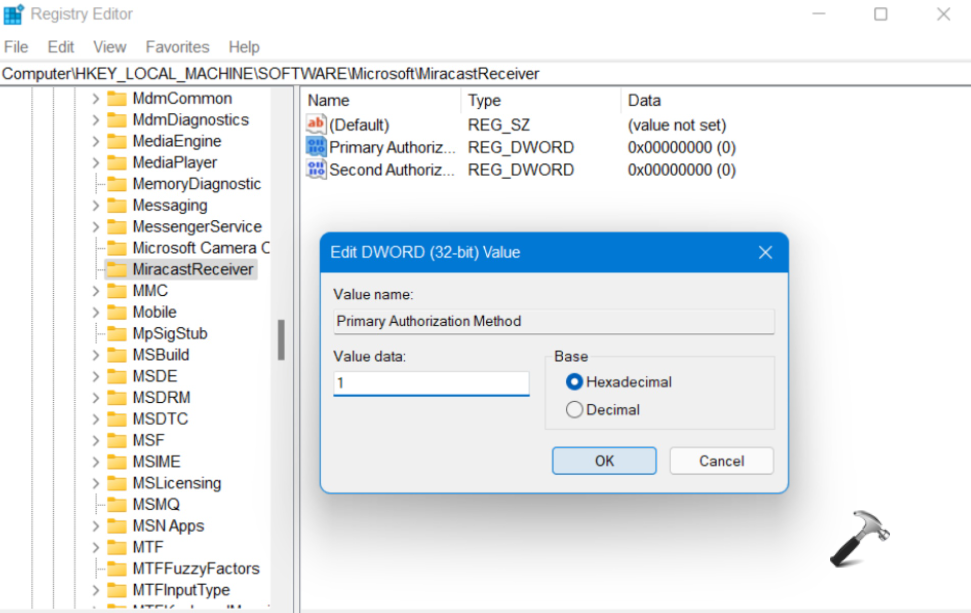This screenshot has width=971, height=613.
Task: Expand the MdmDiagnostics key
Action: tap(95, 120)
